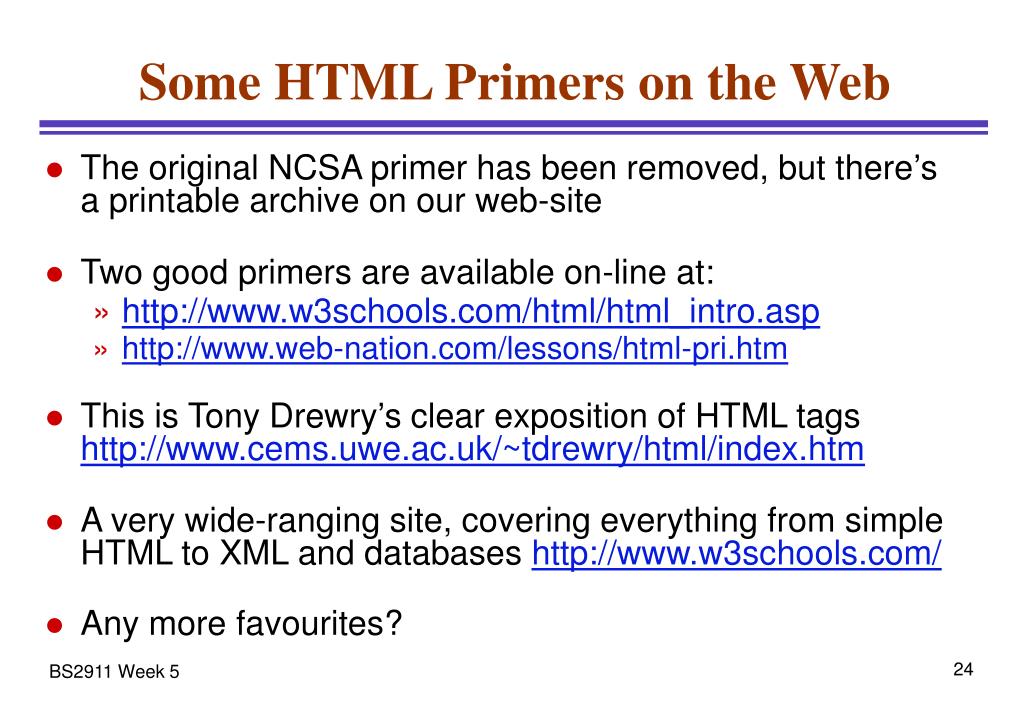Click the red bullet beside 'A very wide-ranging site'
The image size is (1023, 708).
point(55,522)
